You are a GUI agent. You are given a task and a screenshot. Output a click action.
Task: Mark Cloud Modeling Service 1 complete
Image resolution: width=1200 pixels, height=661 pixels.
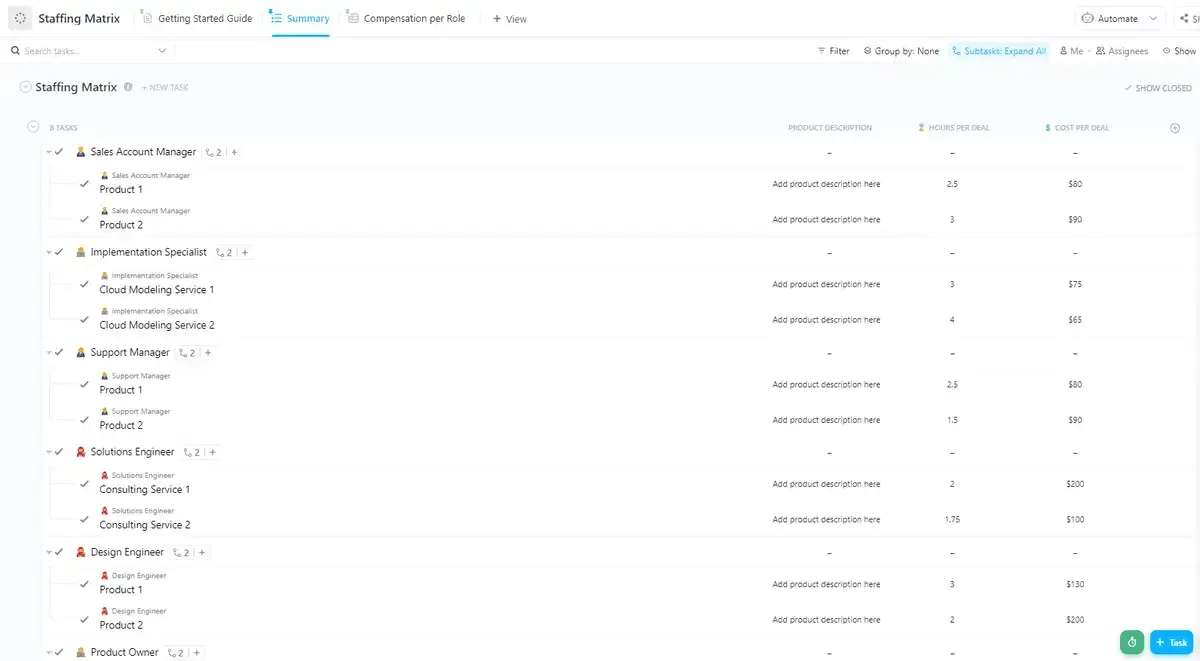pyautogui.click(x=84, y=284)
